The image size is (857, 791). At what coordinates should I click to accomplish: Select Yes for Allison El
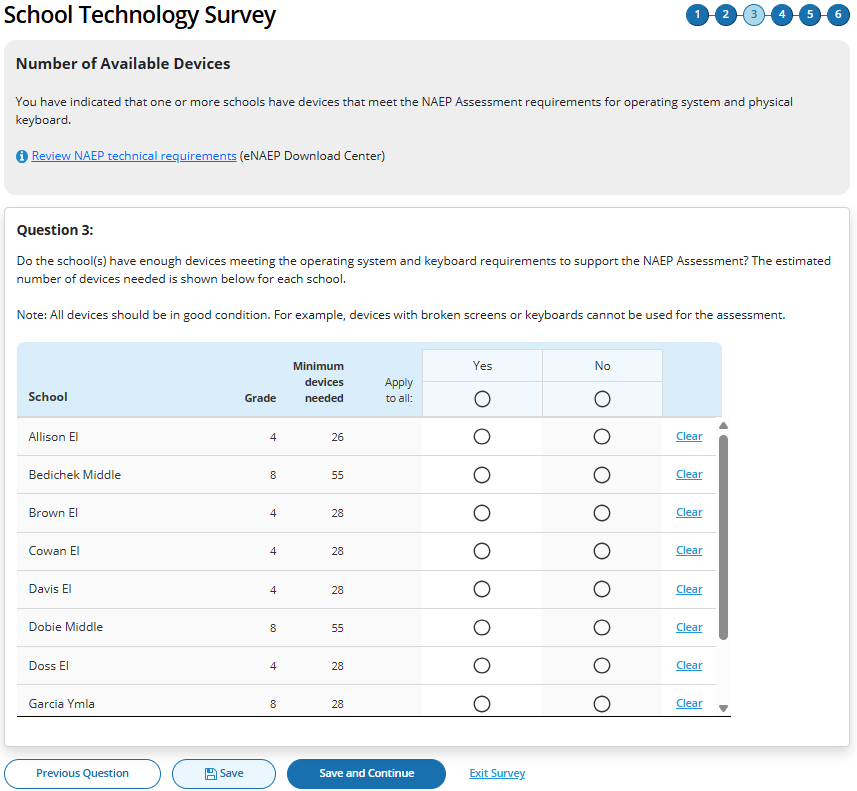coord(482,437)
